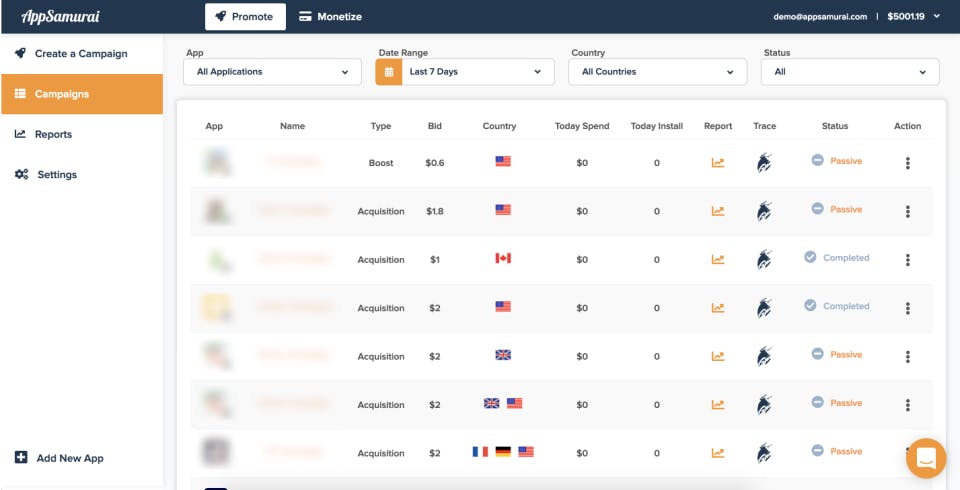
Task: Open the Status filter dropdown
Action: (x=850, y=72)
